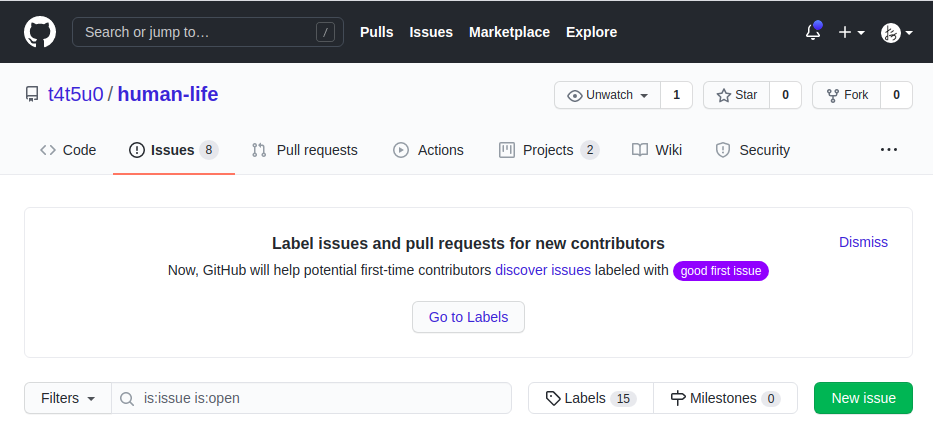Fork the repository
The image size is (933, 428).
(x=845, y=95)
